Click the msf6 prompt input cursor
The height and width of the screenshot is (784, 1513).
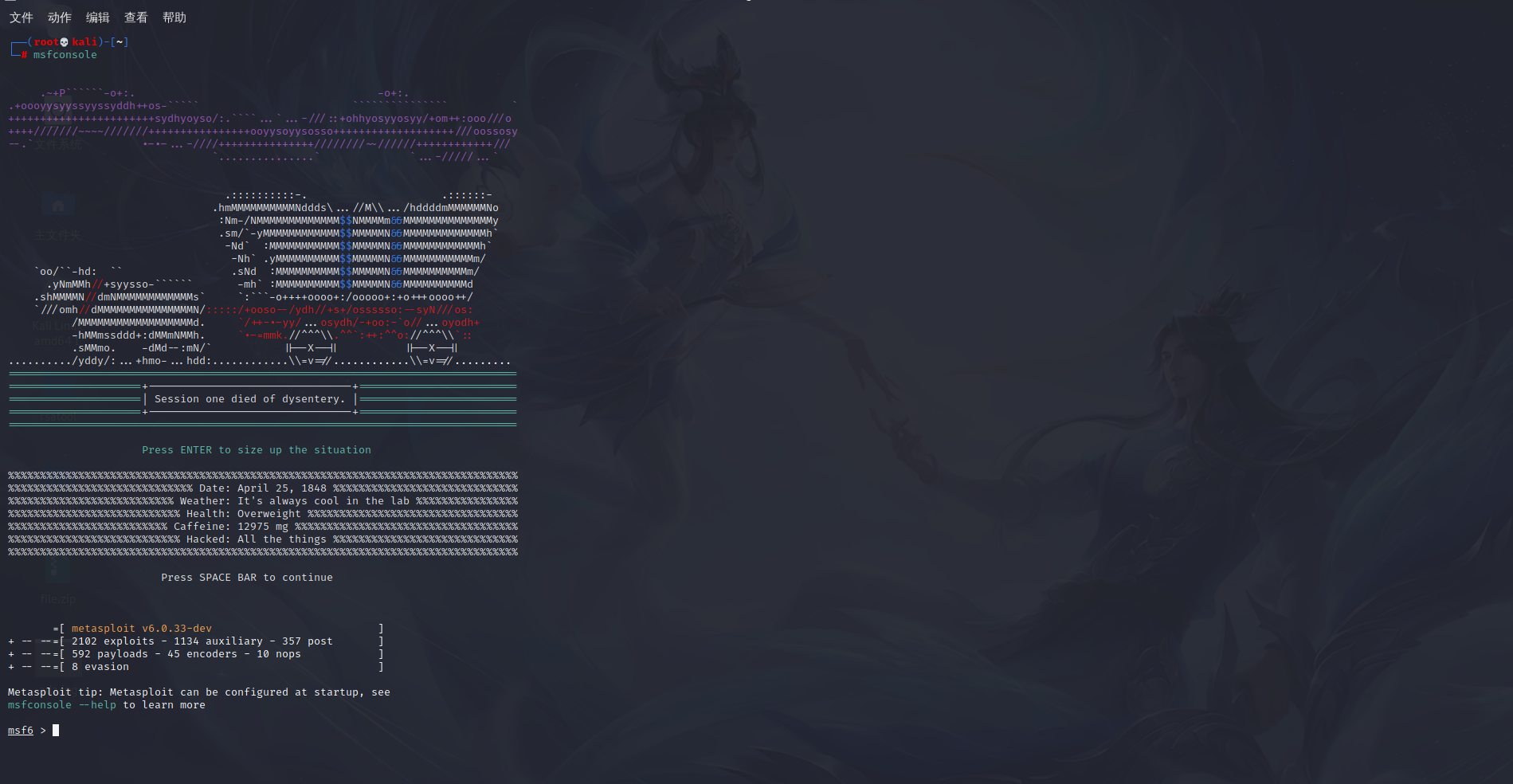pyautogui.click(x=56, y=731)
